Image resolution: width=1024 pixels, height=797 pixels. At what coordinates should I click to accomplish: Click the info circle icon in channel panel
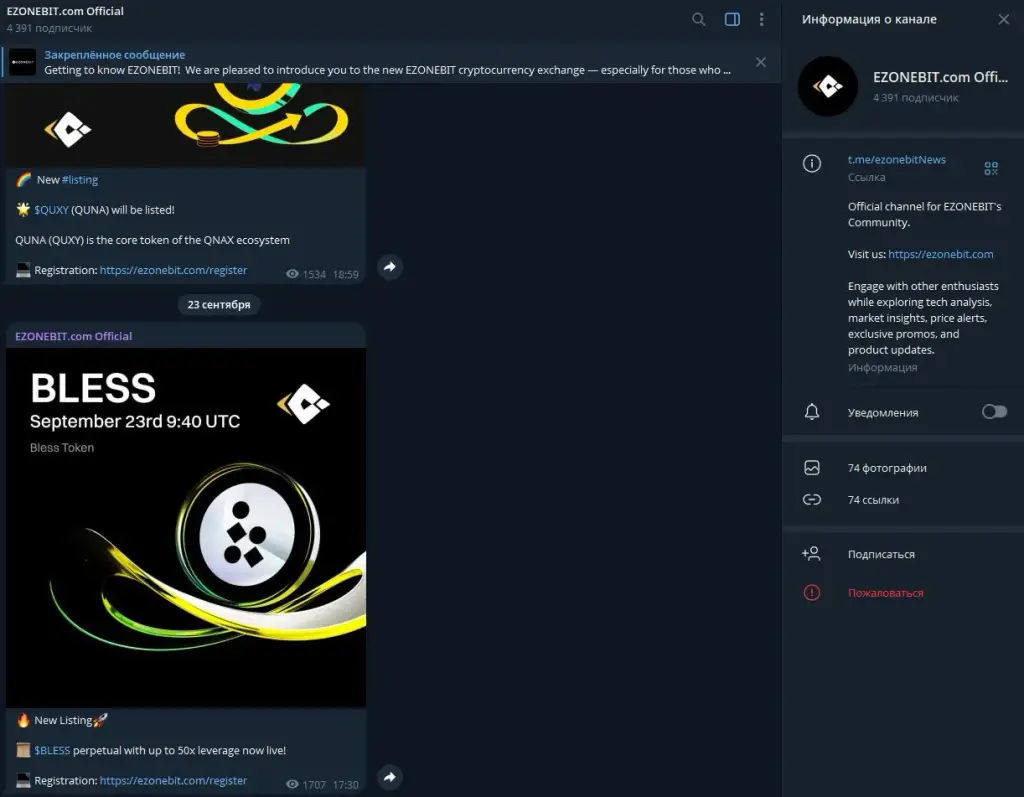tap(812, 163)
